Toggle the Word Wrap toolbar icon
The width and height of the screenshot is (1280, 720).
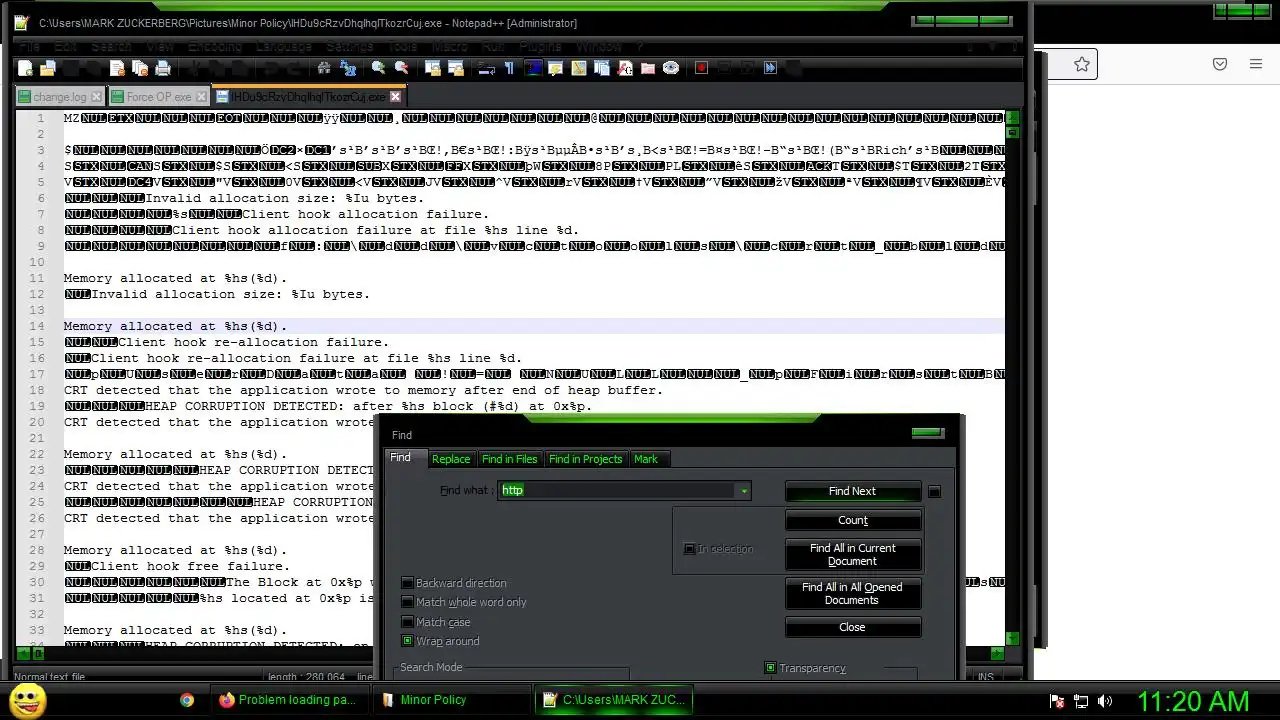click(x=486, y=68)
